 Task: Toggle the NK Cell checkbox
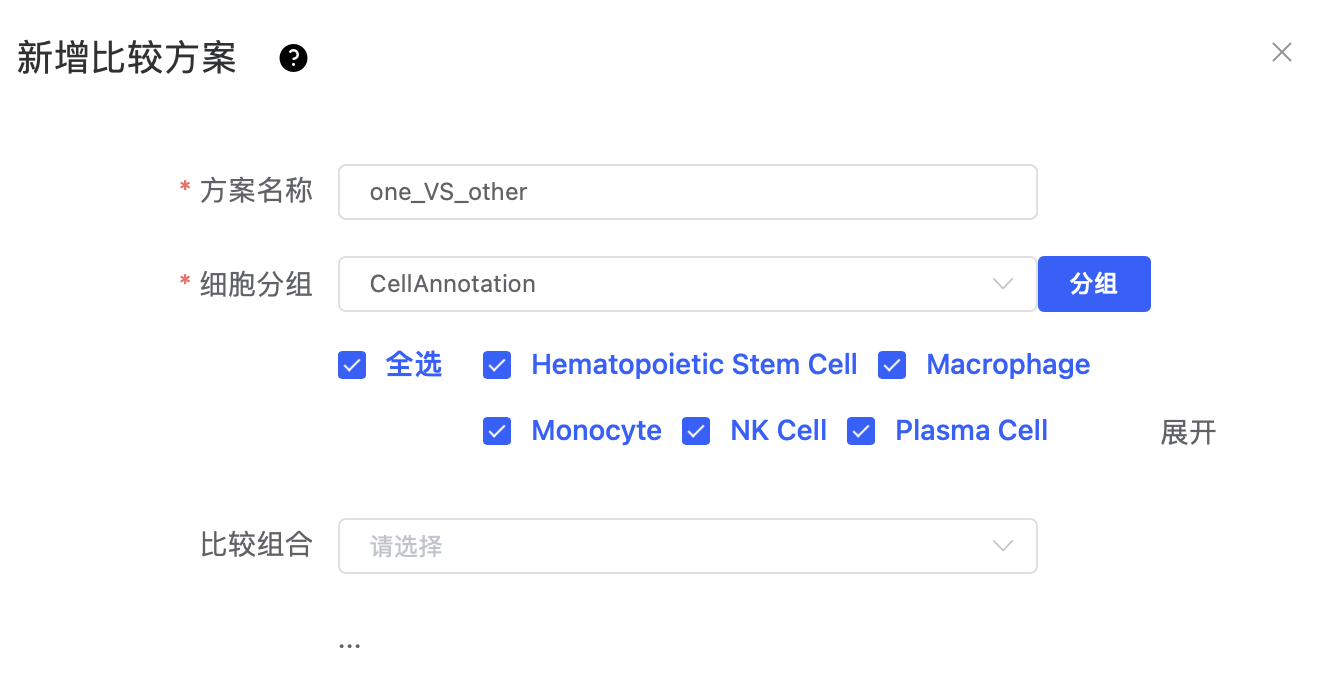pyautogui.click(x=696, y=431)
